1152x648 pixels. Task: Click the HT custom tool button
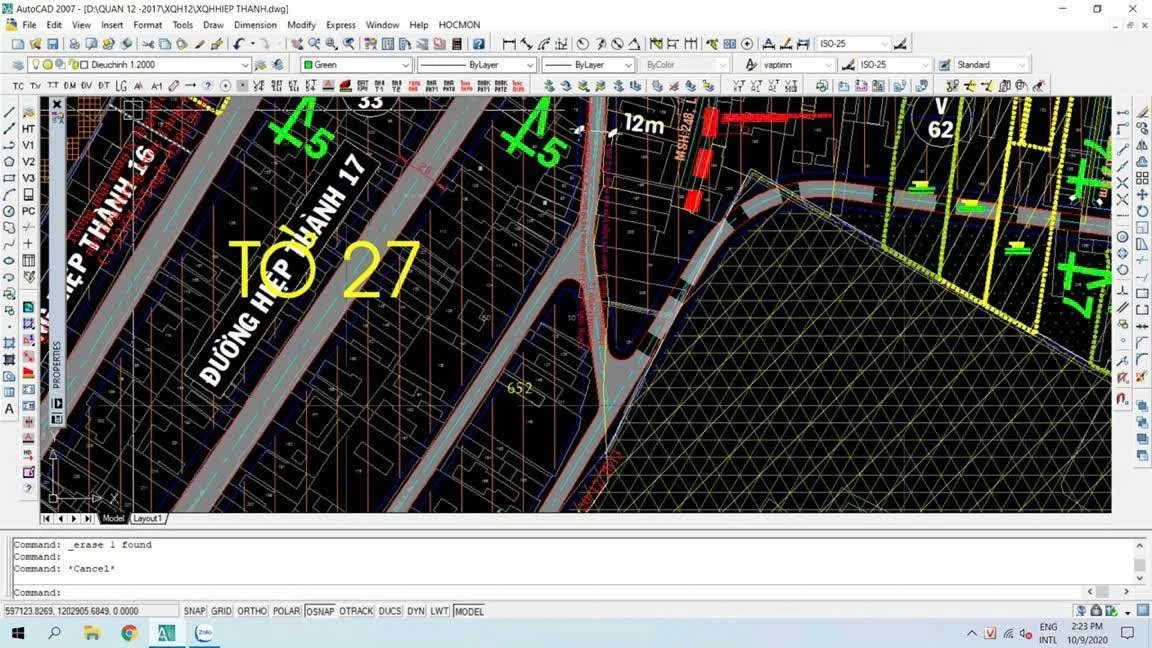tap(28, 129)
